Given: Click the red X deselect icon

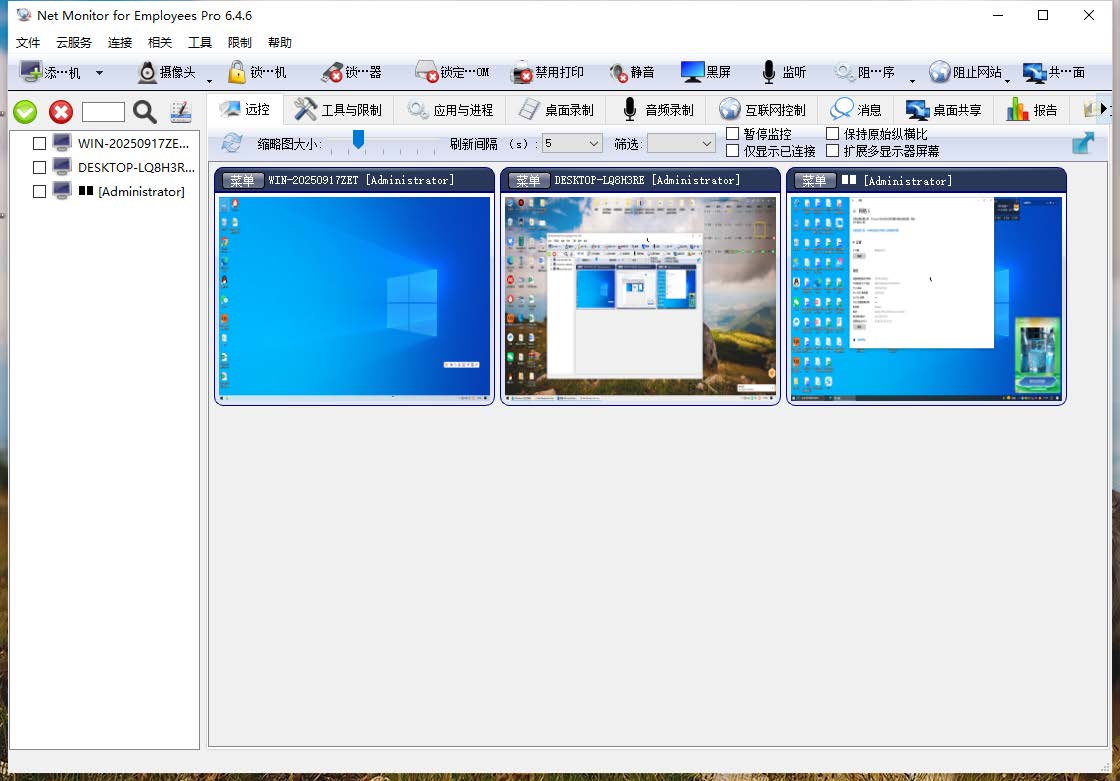Looking at the screenshot, I should 61,112.
